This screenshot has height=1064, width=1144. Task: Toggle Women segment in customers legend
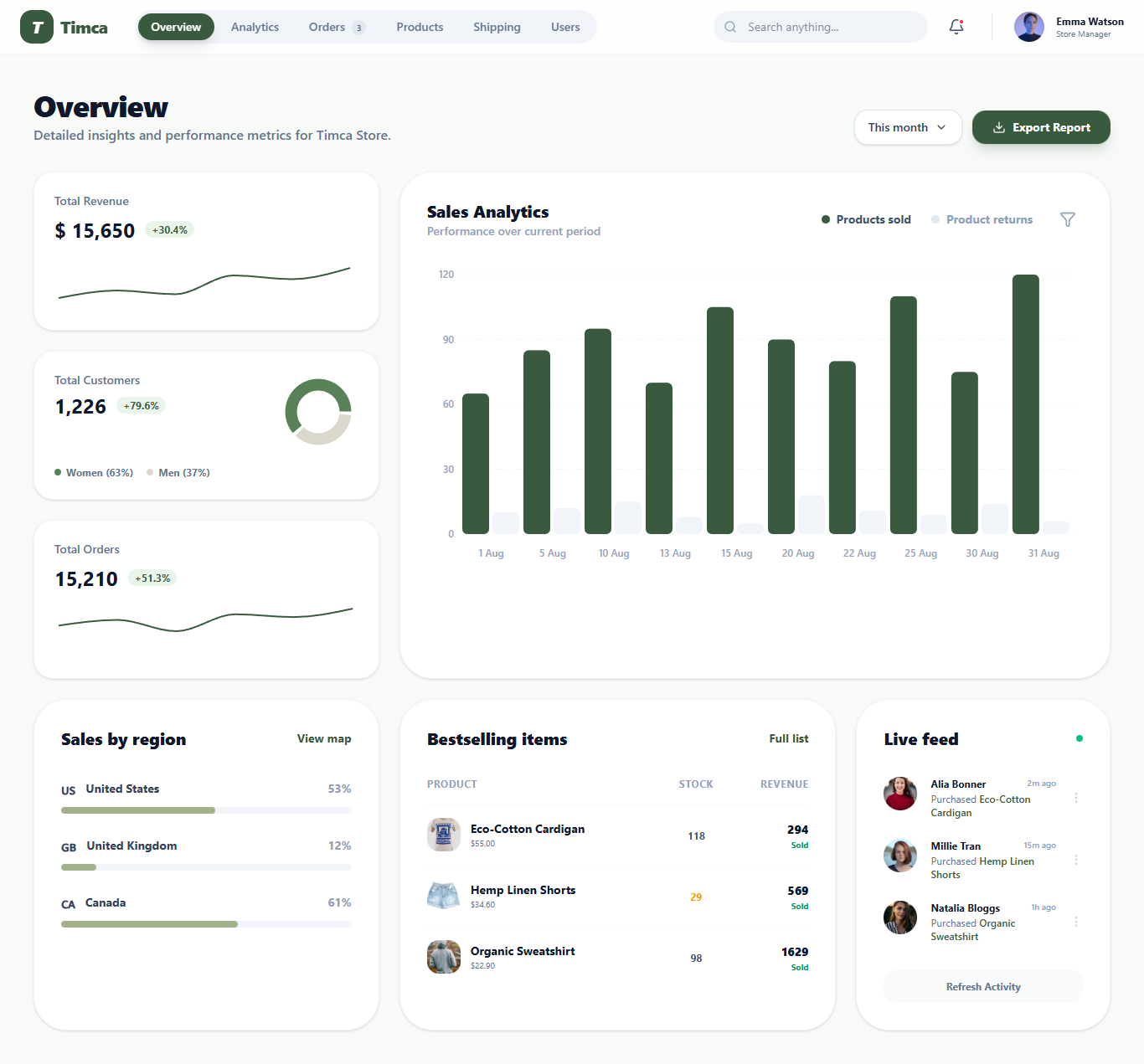tap(94, 473)
